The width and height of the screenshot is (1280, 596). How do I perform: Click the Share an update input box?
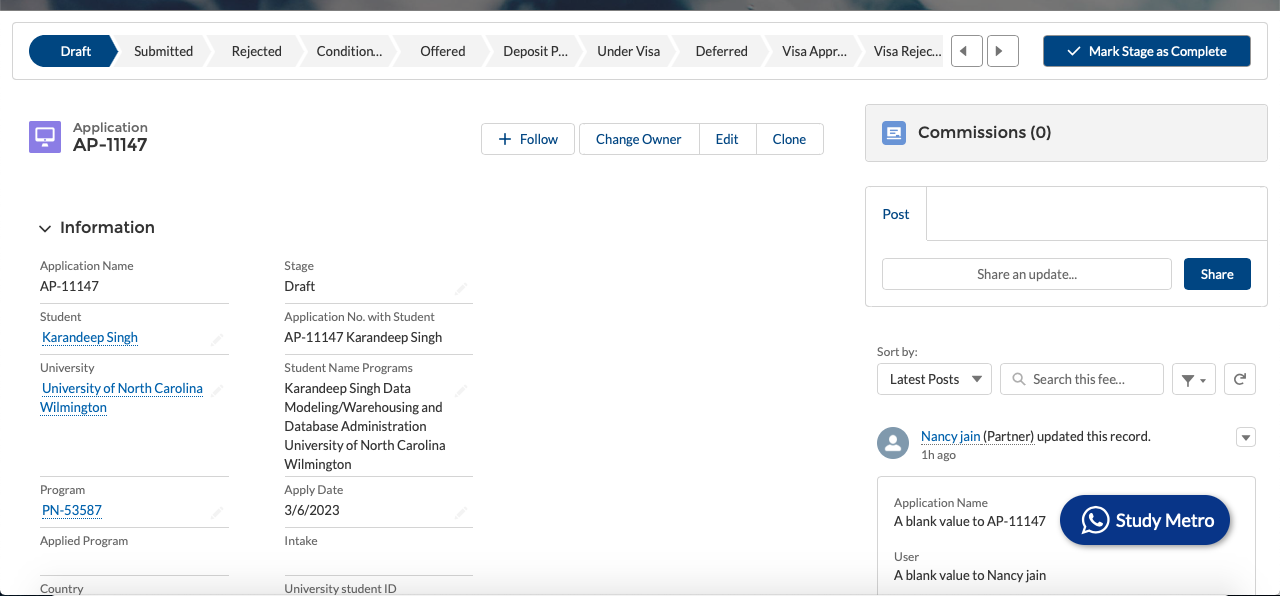point(1026,274)
